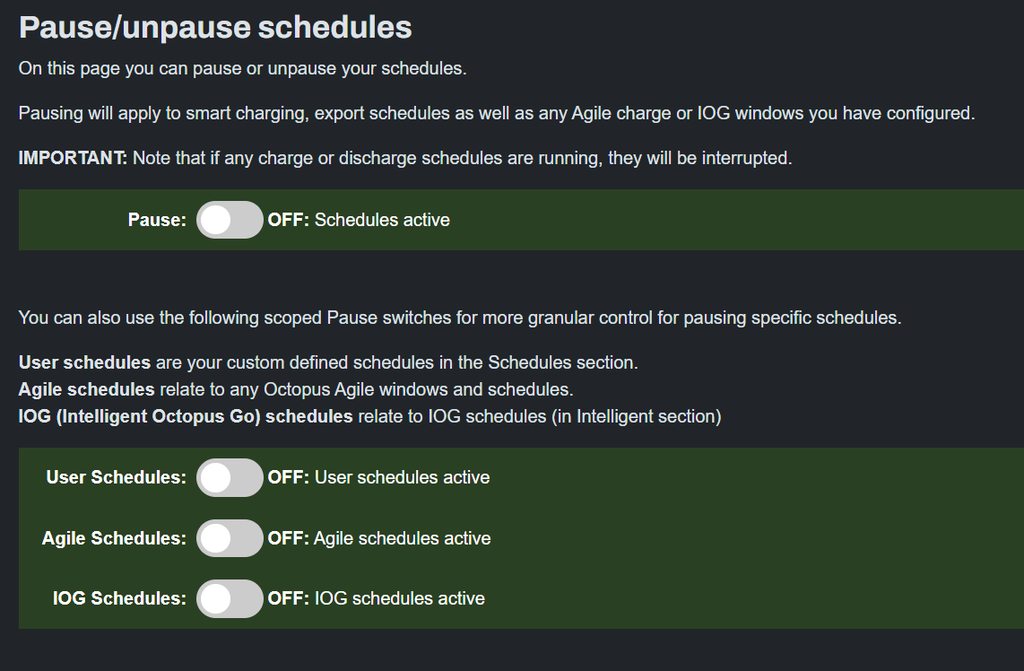This screenshot has width=1024, height=671.
Task: Switch on the IOG Schedules pause toggle
Action: [229, 599]
